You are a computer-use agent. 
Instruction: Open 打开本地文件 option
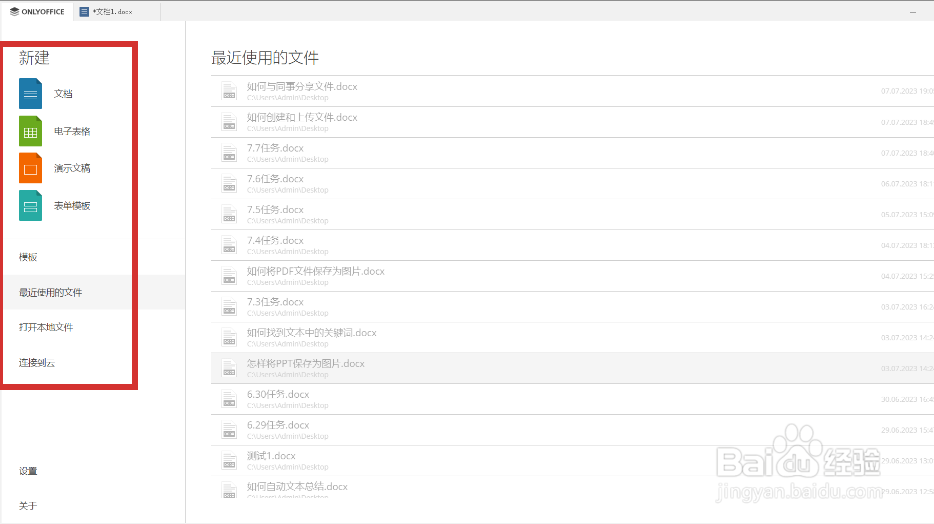coord(46,328)
